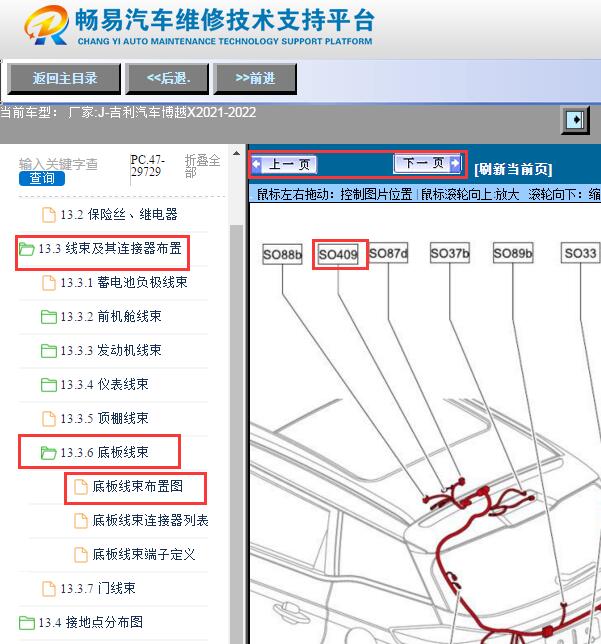Click the PC.47-29729 code text
The width and height of the screenshot is (601, 644).
(x=147, y=166)
